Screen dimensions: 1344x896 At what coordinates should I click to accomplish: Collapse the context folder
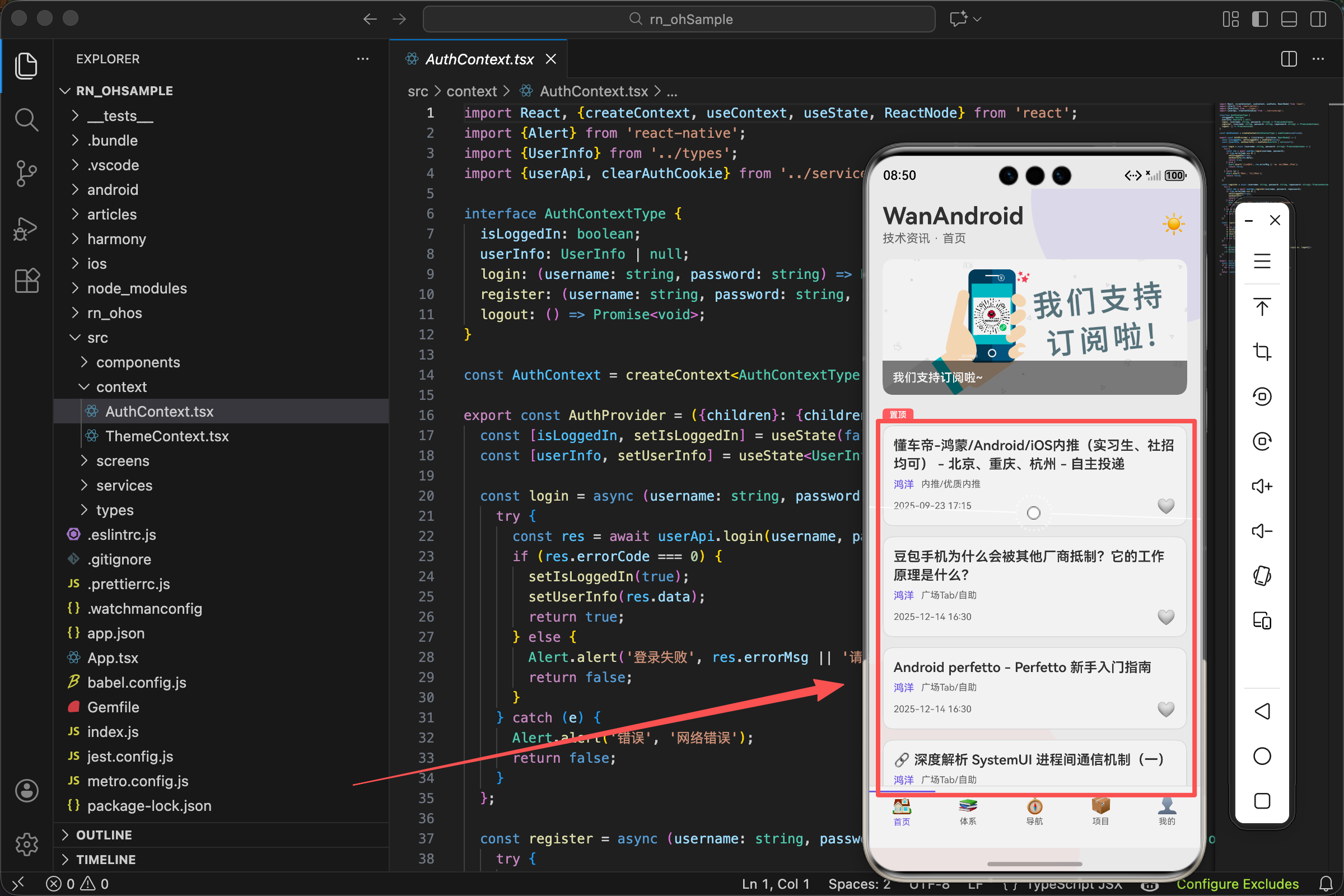121,387
